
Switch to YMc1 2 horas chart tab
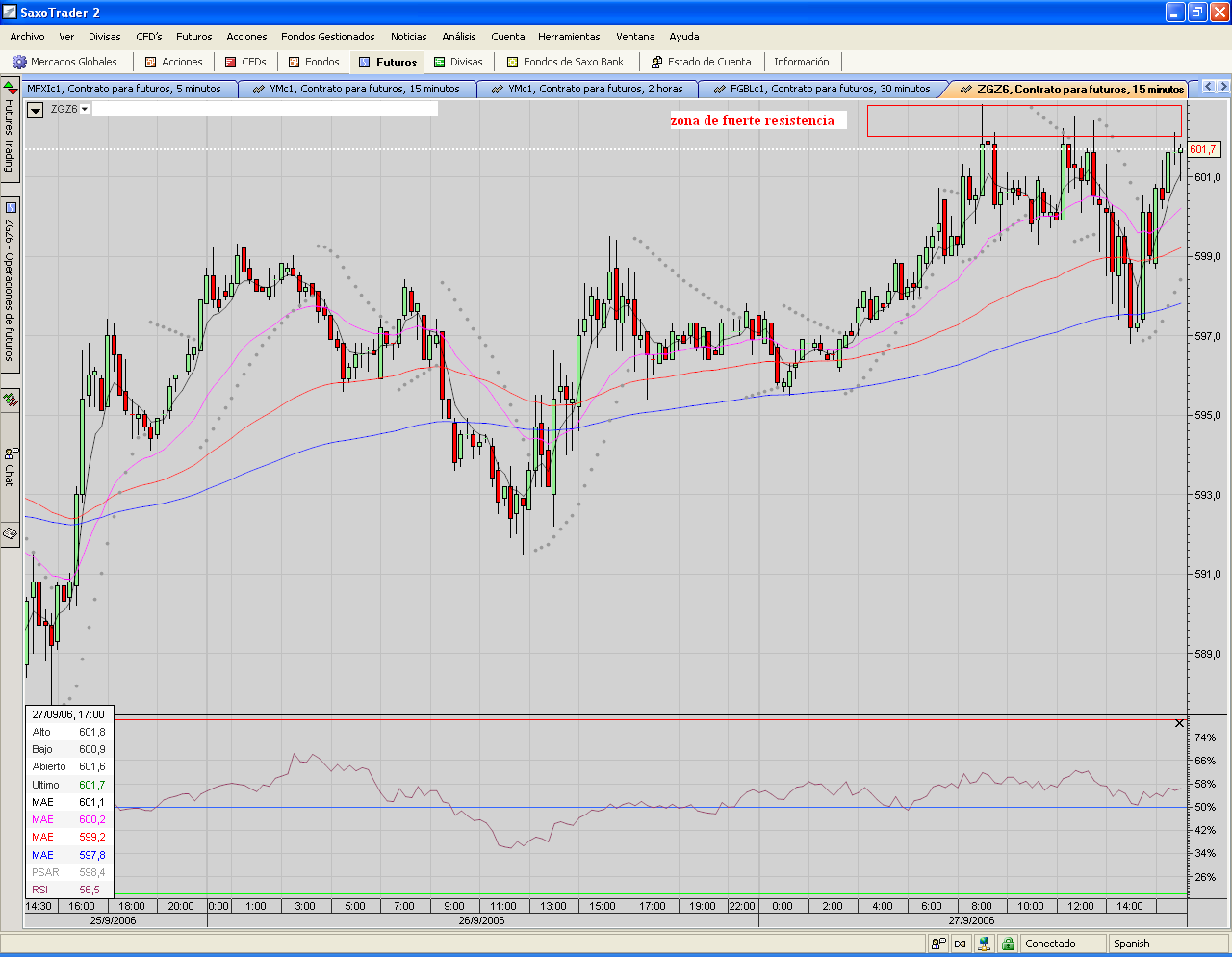tap(587, 89)
